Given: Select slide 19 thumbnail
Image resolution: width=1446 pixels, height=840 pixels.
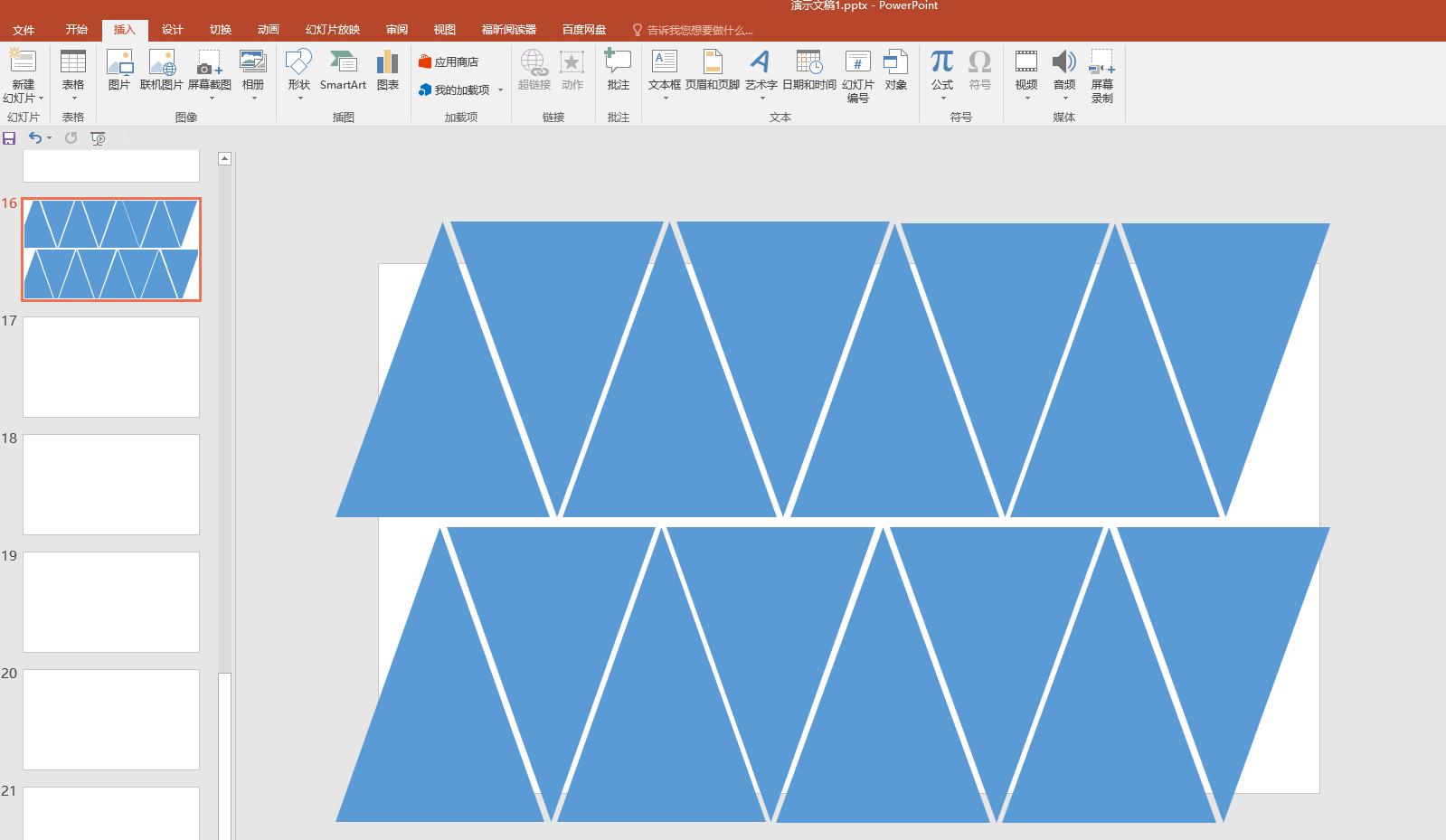Looking at the screenshot, I should [111, 602].
